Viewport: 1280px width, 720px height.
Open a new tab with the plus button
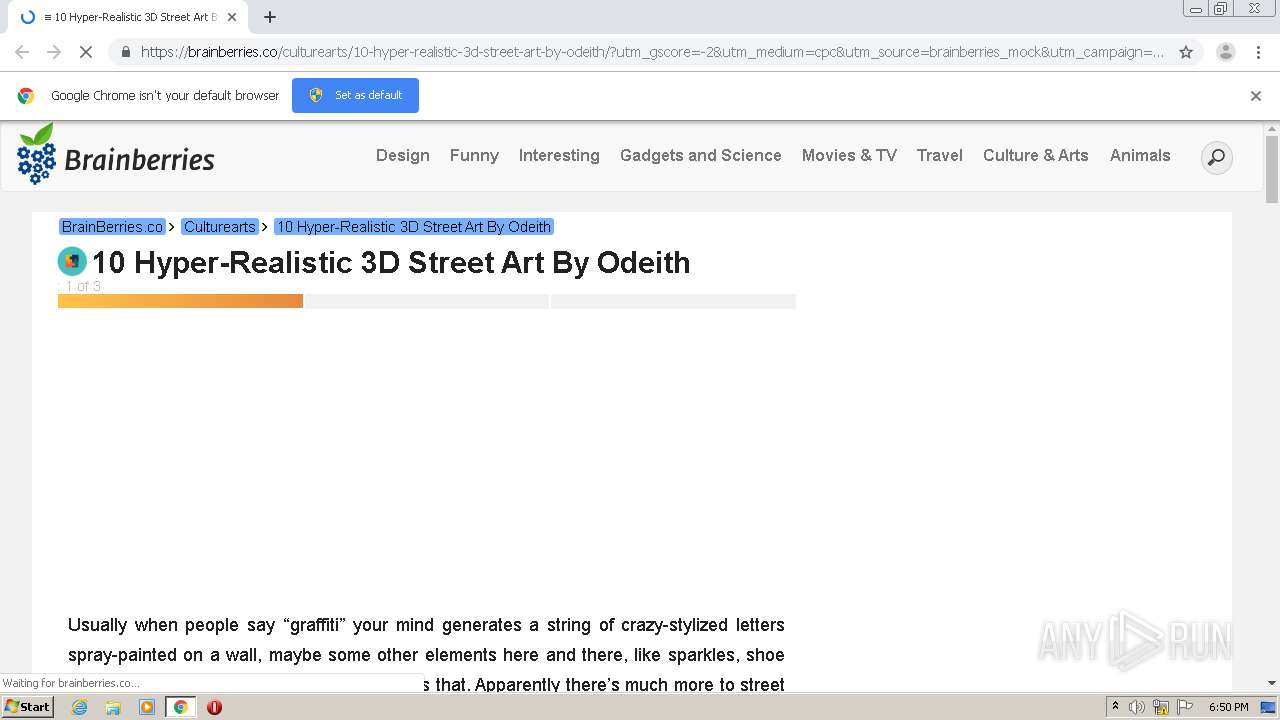270,17
